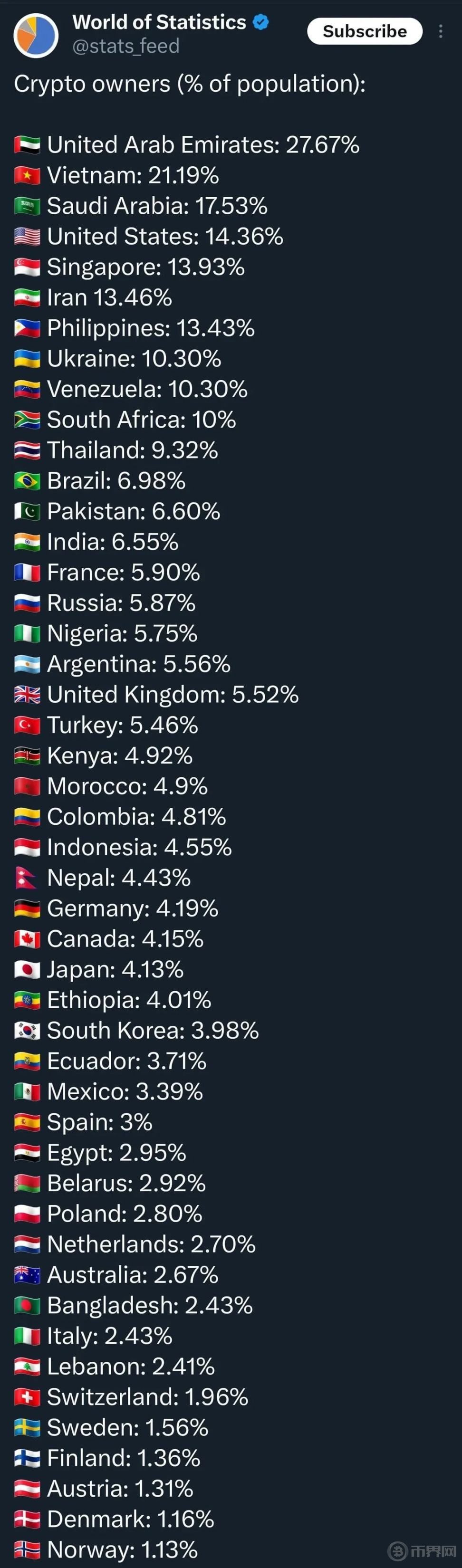Click the 'Crypto owners' heading text

pyautogui.click(x=189, y=84)
